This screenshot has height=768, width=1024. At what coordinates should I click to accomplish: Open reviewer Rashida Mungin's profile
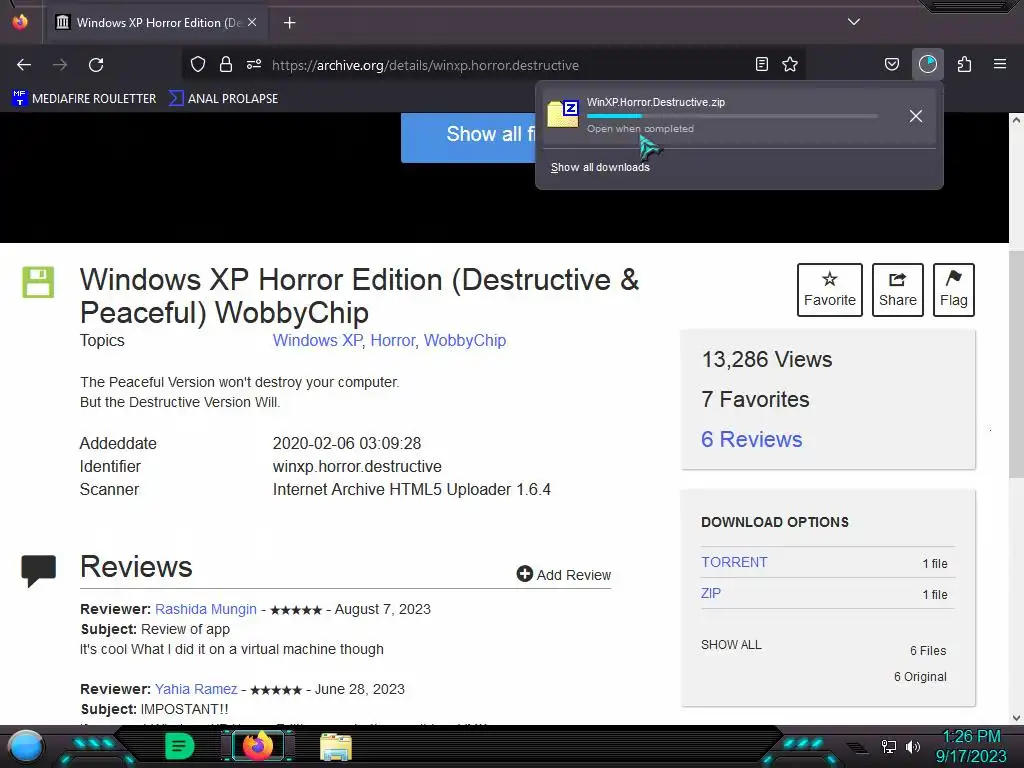coord(206,609)
